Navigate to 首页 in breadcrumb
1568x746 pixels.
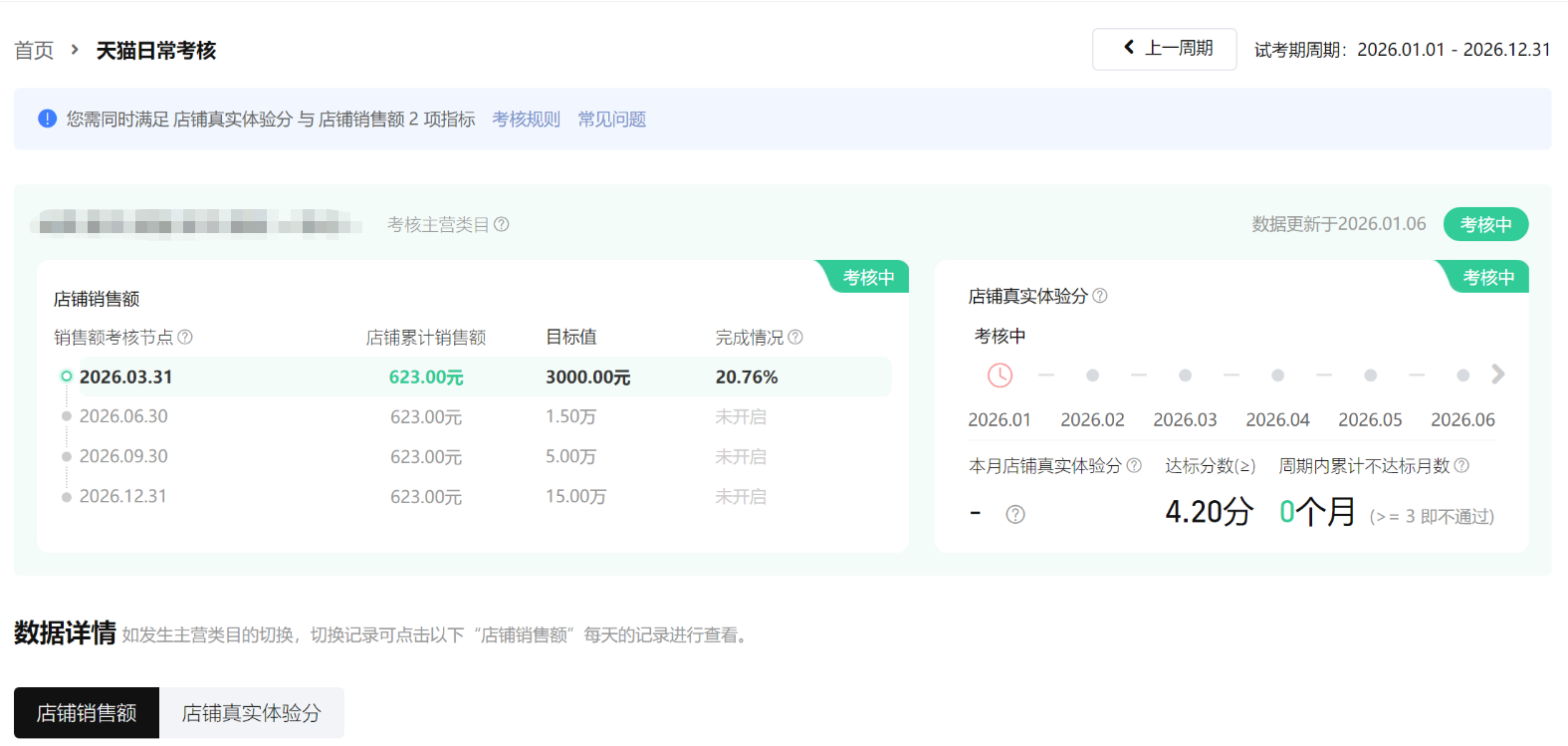coord(34,50)
